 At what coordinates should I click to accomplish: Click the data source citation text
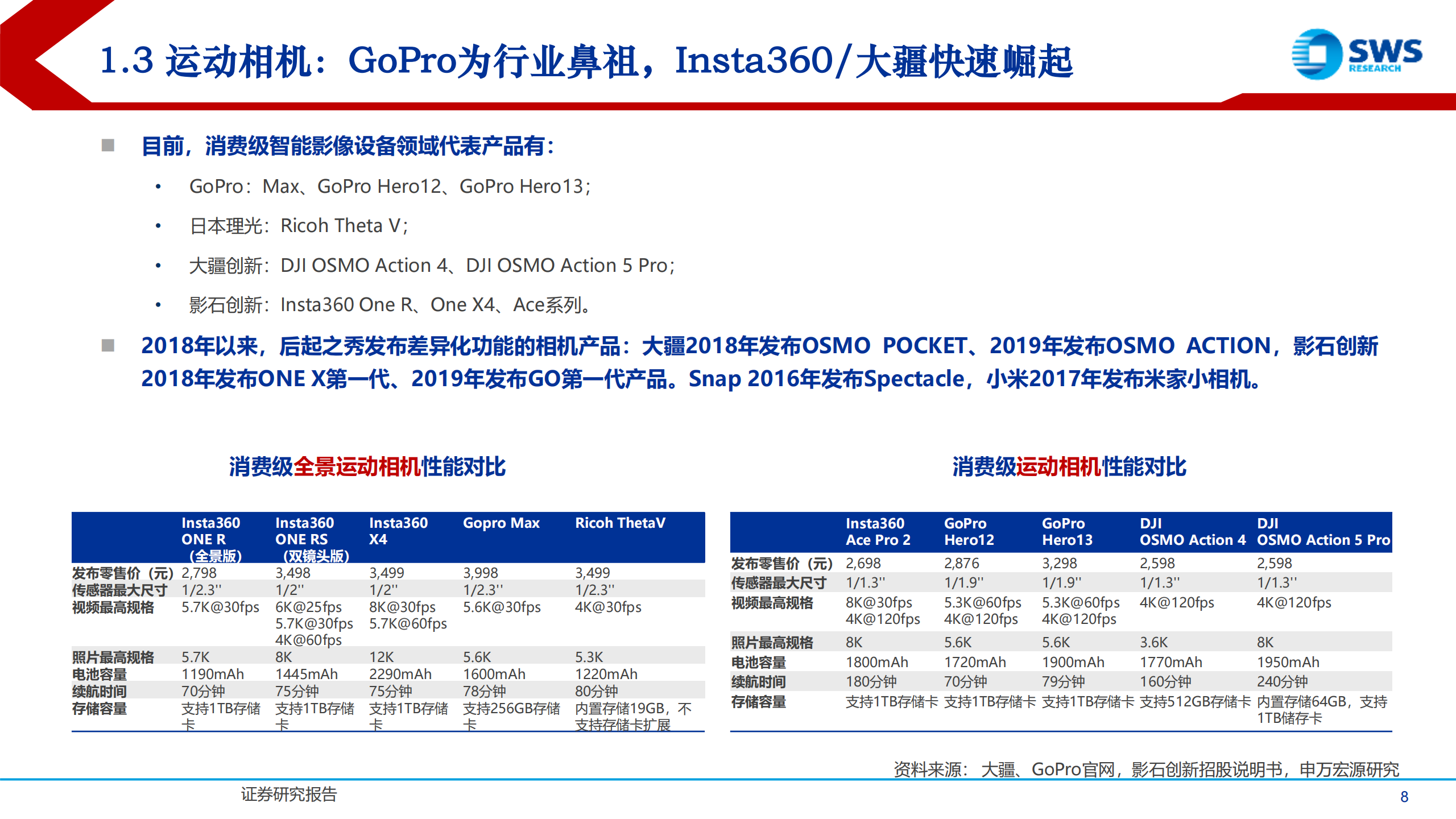coord(1146,770)
